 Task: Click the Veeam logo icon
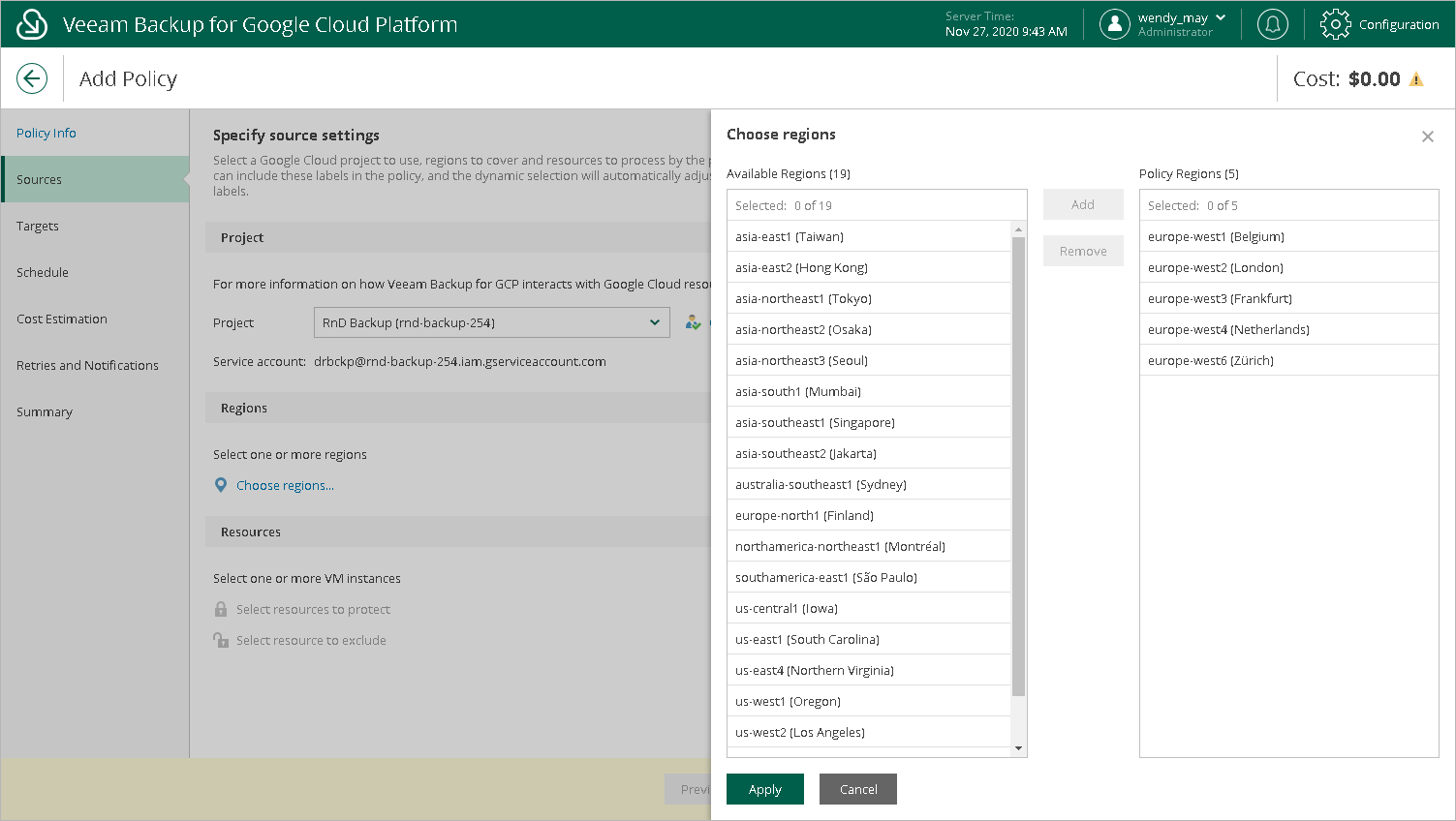click(x=32, y=24)
